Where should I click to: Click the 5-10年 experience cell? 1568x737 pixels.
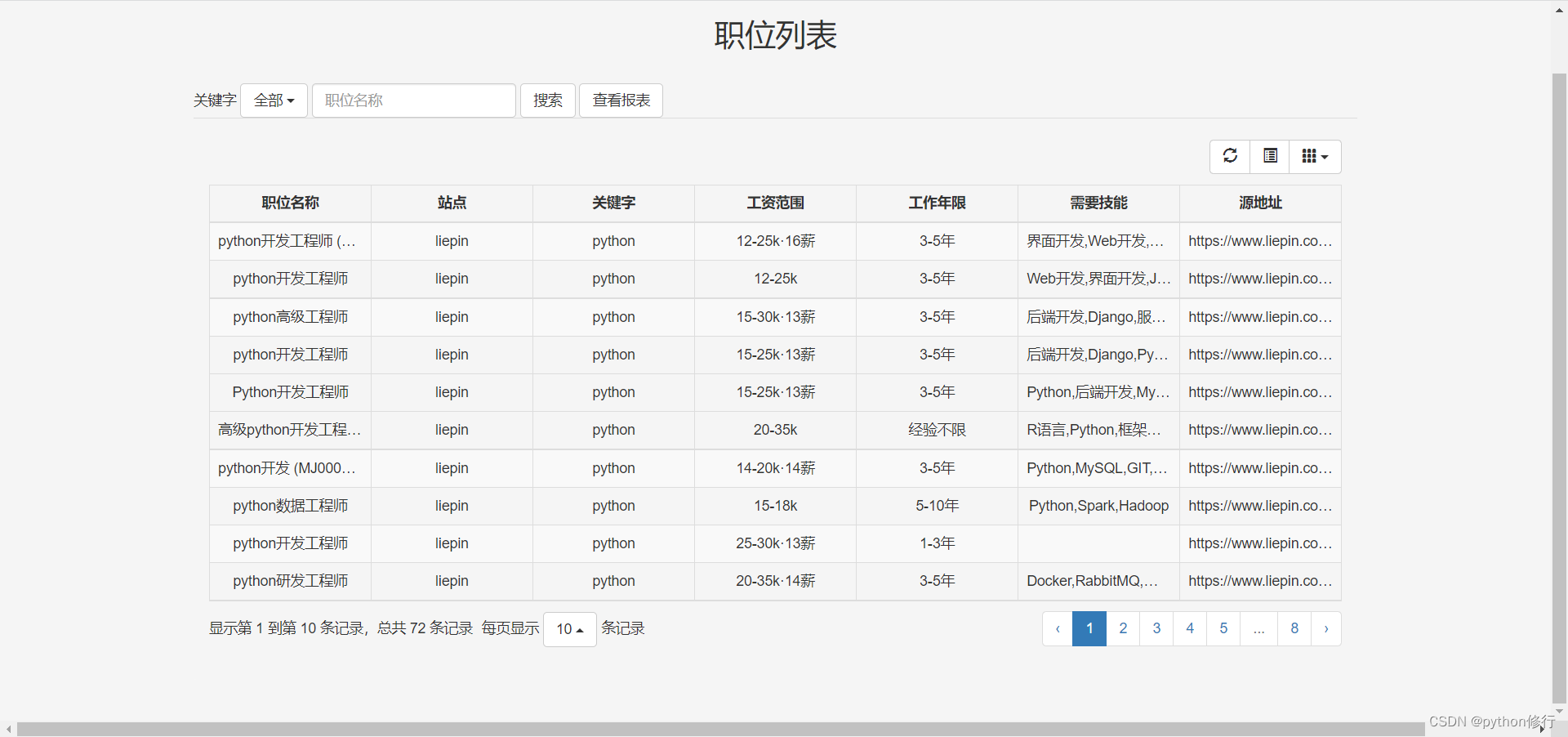[x=937, y=506]
